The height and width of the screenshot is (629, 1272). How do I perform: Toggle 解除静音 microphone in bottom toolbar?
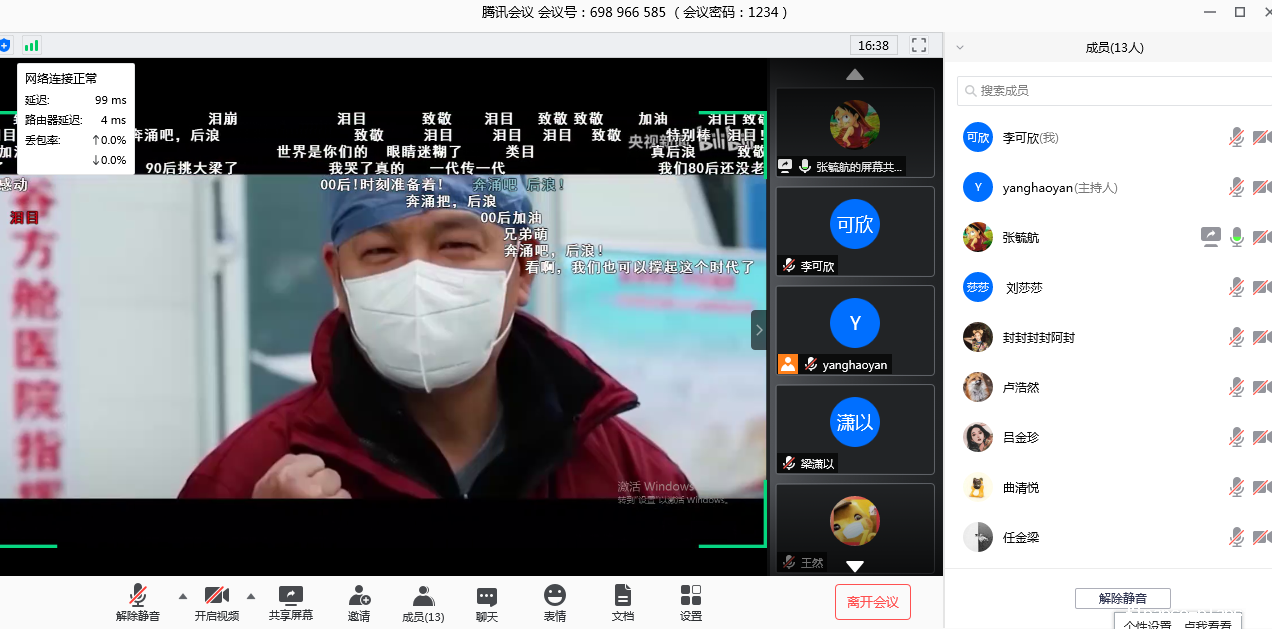138,596
